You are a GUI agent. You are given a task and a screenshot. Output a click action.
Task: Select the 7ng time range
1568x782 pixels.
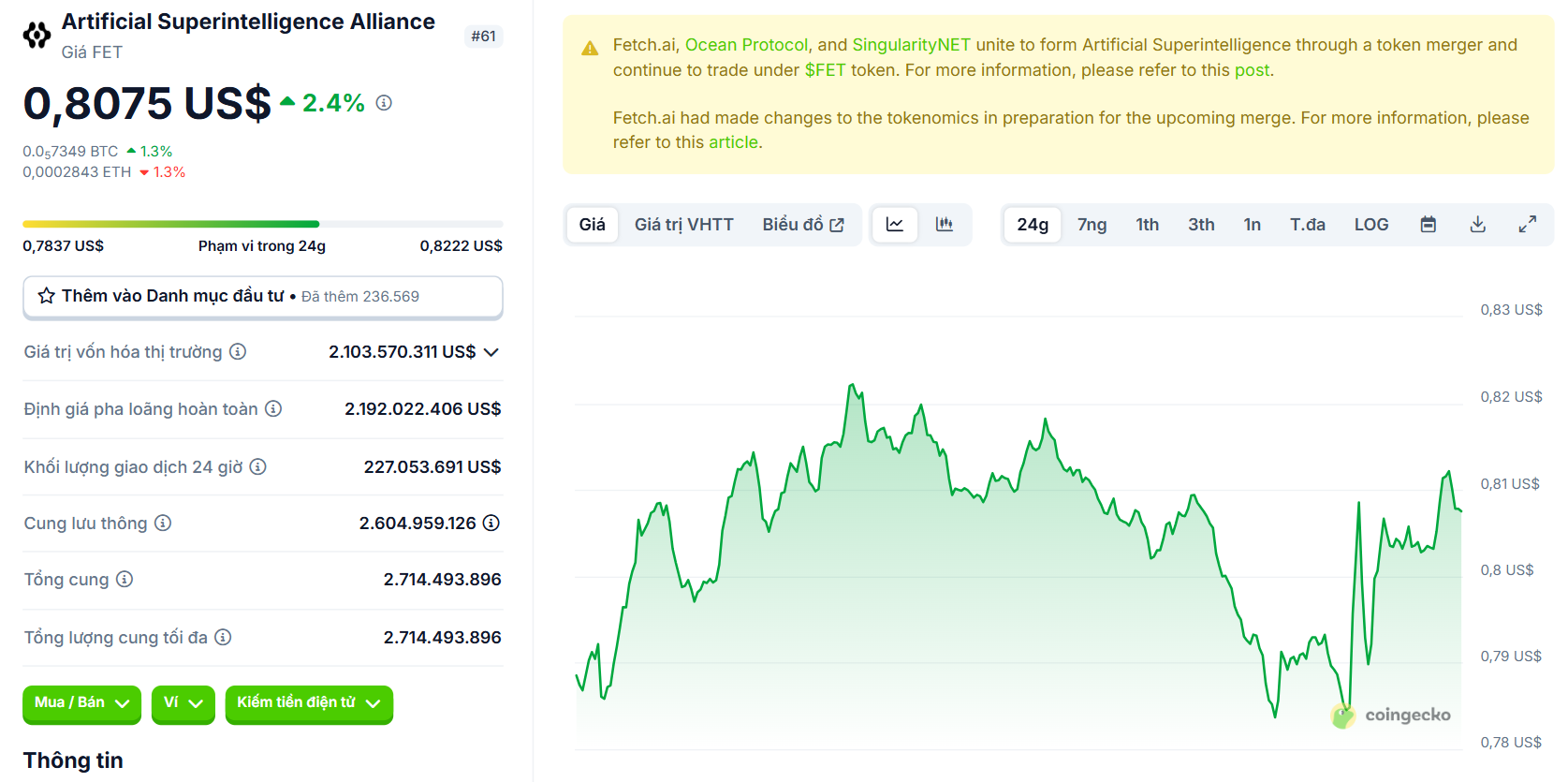(1092, 225)
